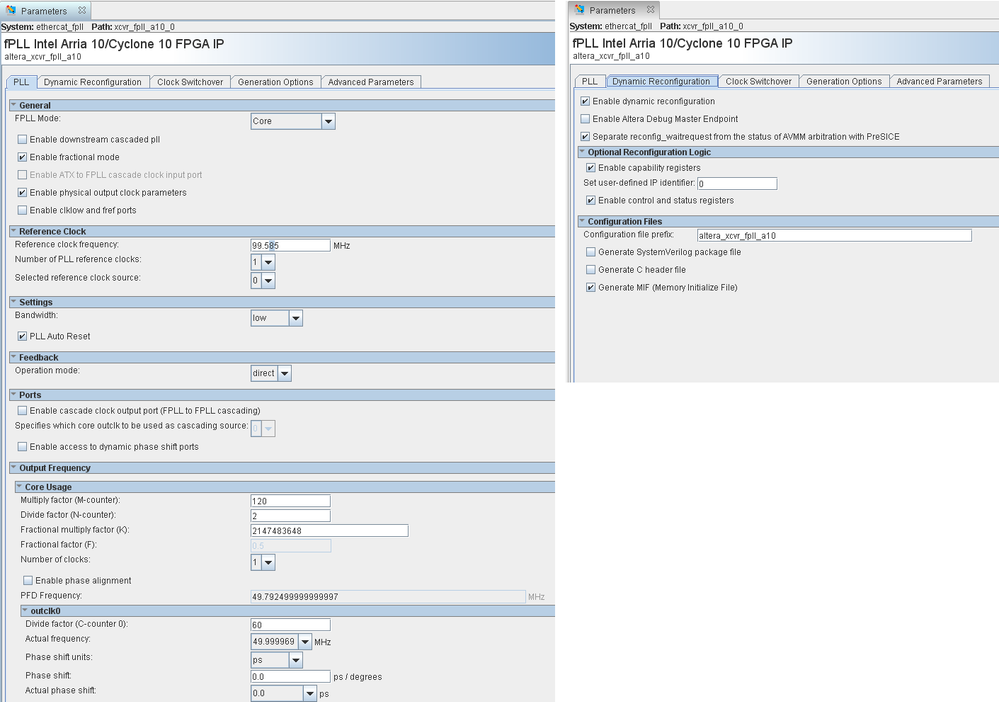999x702 pixels.
Task: Collapse the Core Usage section
Action: tap(19, 486)
